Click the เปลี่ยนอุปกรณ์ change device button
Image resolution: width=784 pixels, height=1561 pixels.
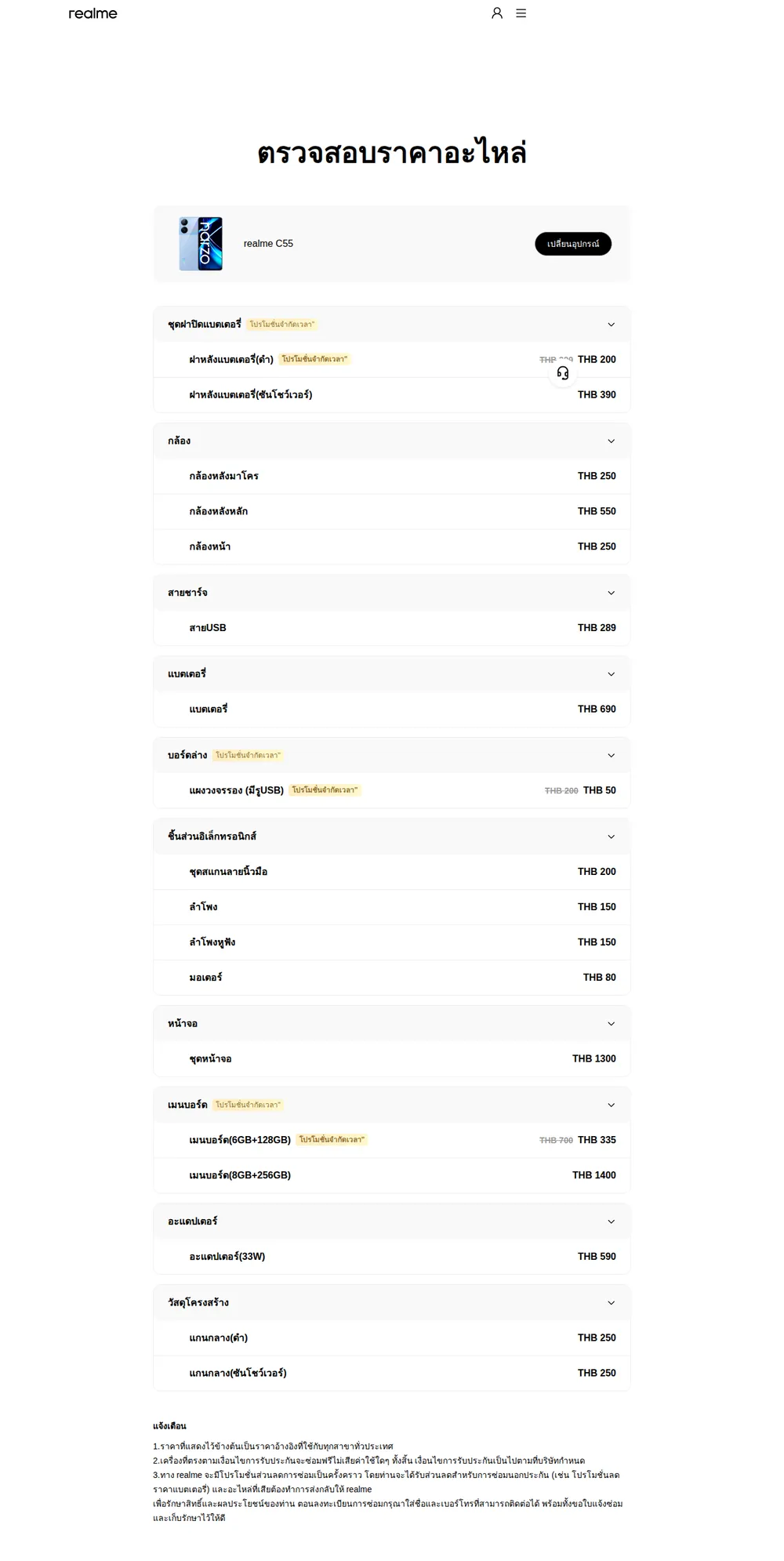click(573, 244)
